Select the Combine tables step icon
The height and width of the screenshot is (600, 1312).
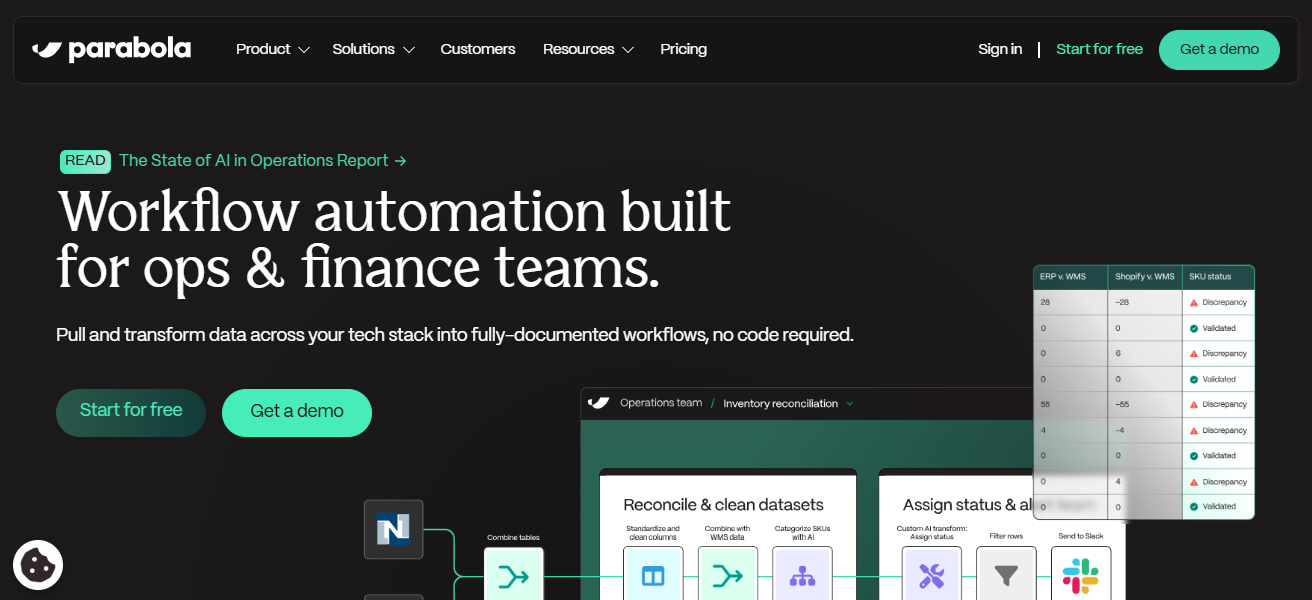pyautogui.click(x=513, y=576)
